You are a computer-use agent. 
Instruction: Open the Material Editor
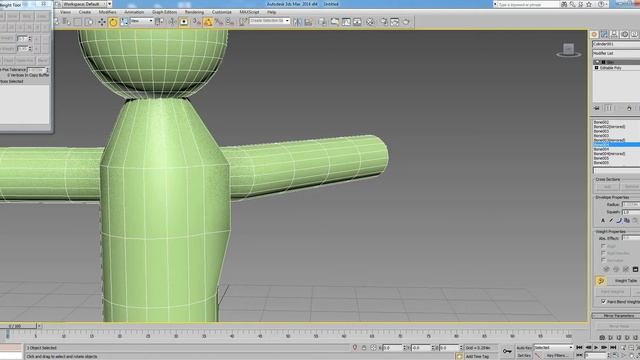(370, 22)
